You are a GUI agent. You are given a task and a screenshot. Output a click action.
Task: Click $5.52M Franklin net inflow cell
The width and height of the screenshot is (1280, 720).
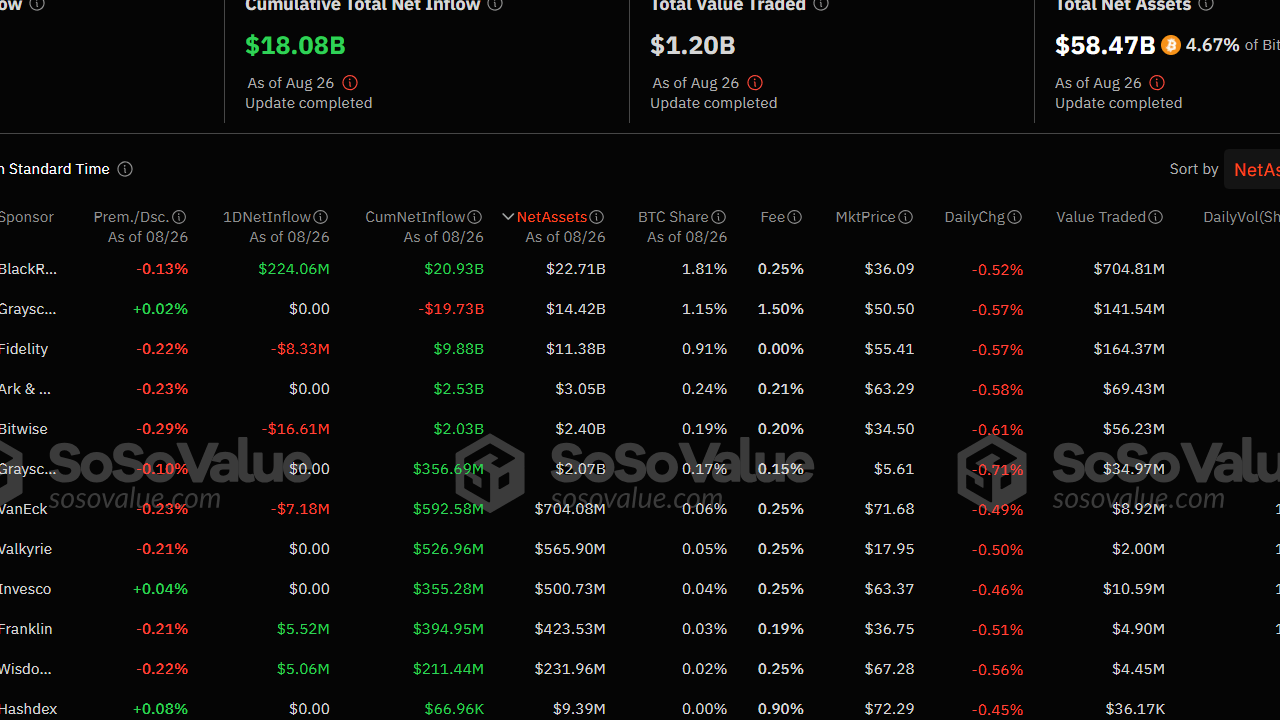click(303, 629)
